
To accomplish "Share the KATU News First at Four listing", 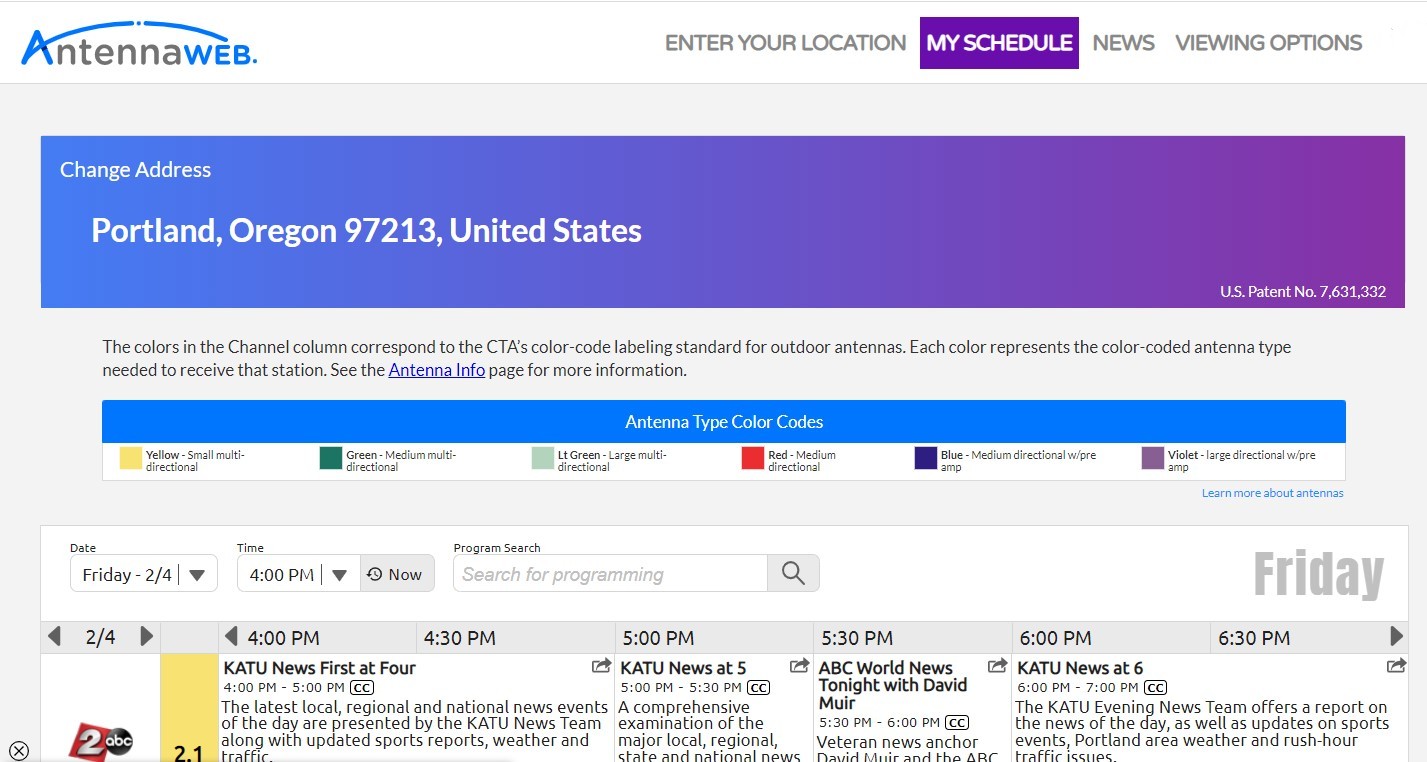I will coord(601,666).
